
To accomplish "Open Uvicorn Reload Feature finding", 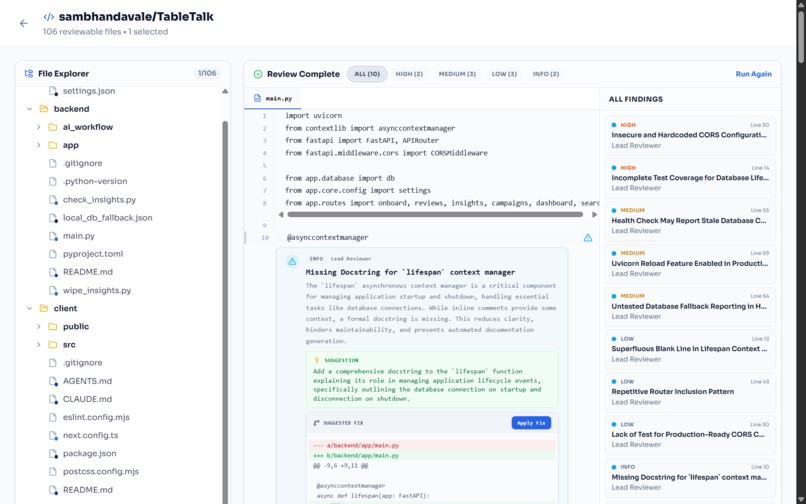I will (690, 263).
